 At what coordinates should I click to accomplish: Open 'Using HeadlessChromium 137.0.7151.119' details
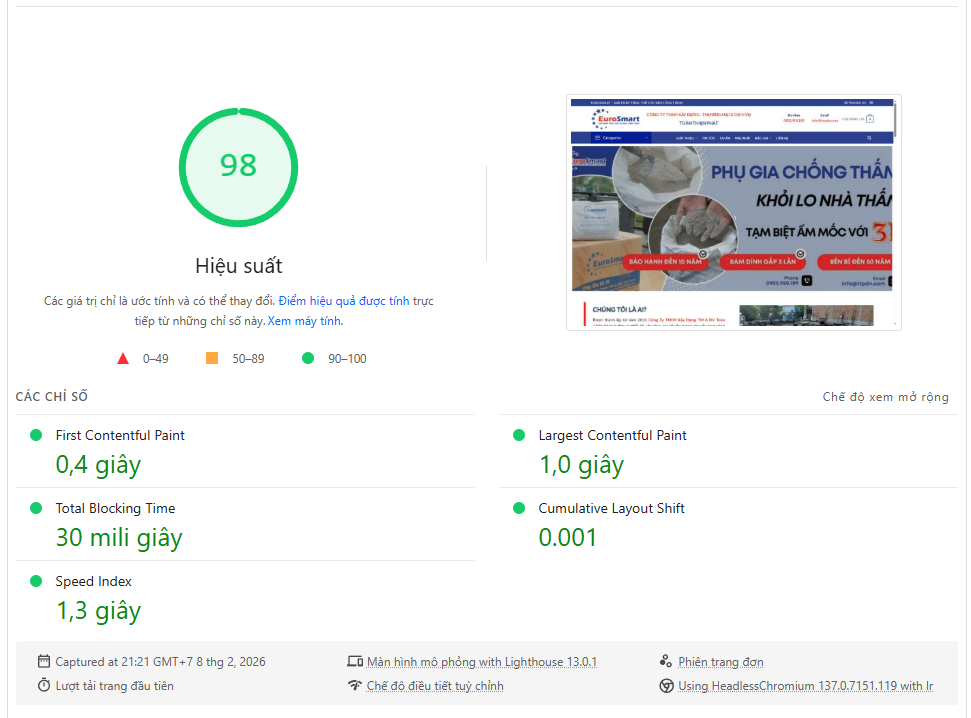point(806,686)
